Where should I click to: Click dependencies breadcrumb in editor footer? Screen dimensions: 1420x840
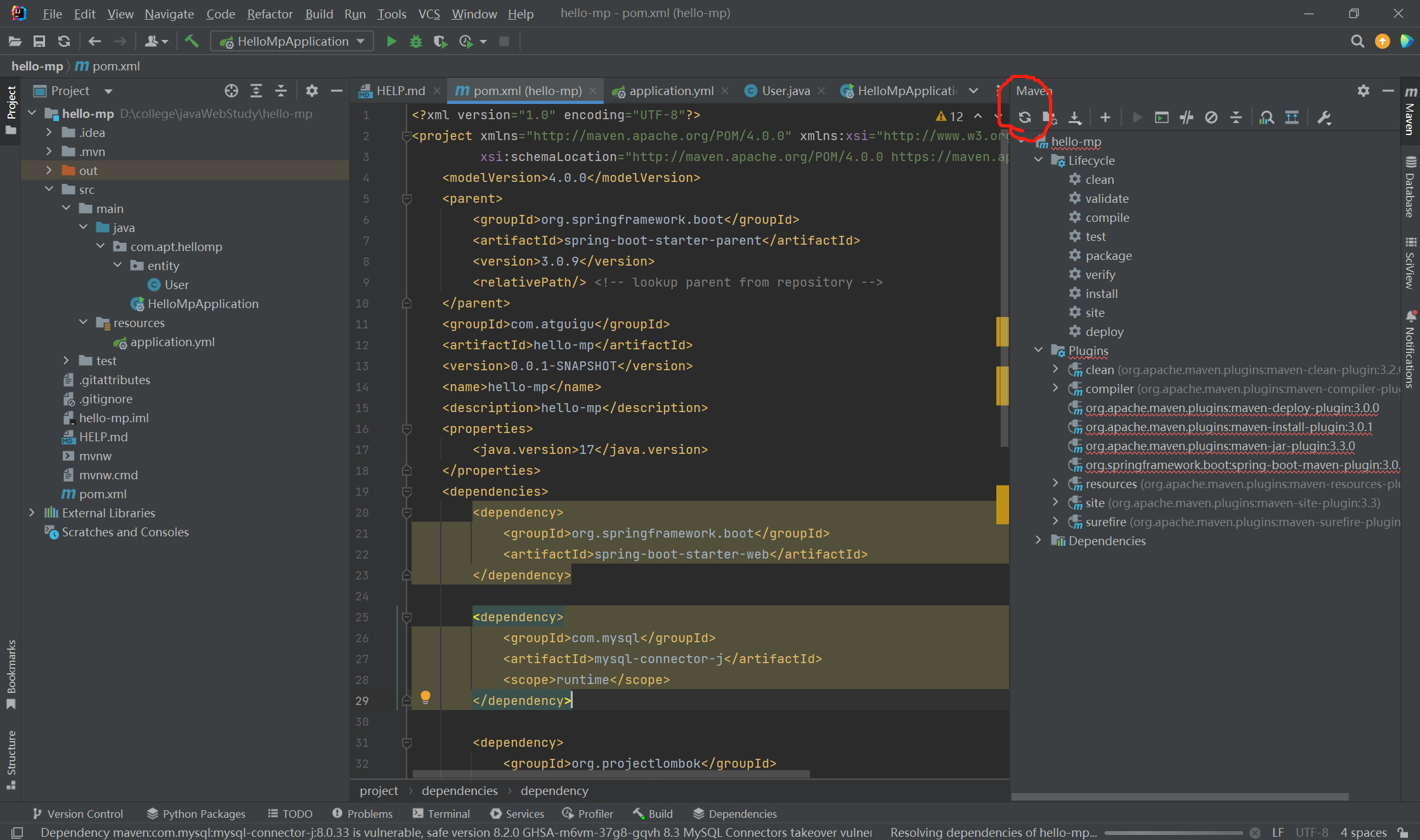(459, 791)
